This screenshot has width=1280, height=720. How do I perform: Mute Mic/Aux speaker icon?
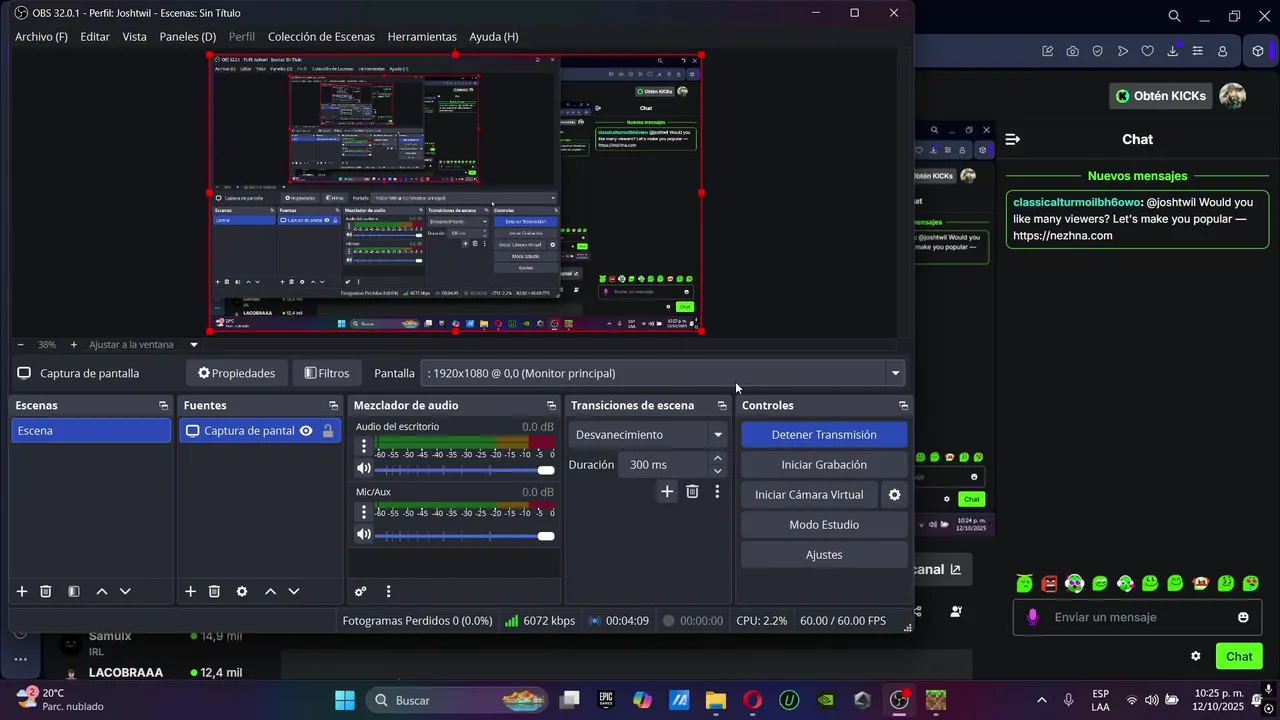[364, 534]
